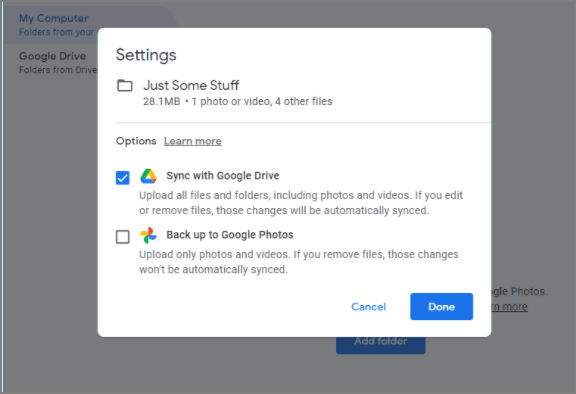
Task: Click the folder icon beside Just Some Stuff
Action: (125, 86)
